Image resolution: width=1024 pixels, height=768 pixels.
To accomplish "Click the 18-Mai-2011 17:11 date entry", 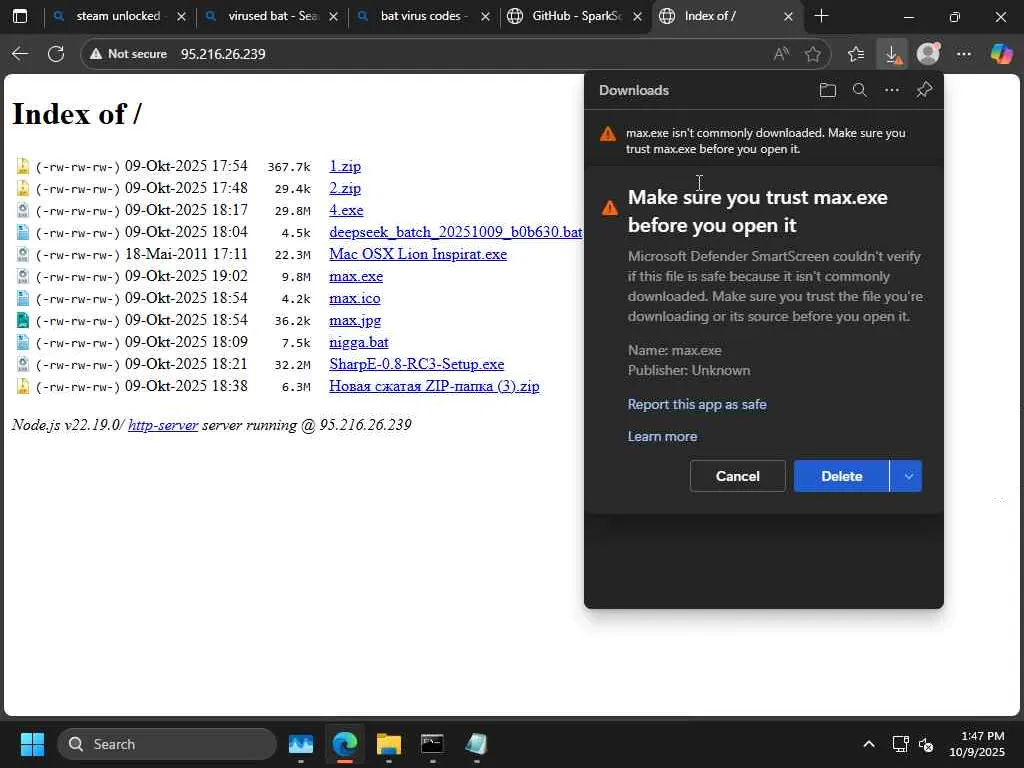I will point(186,254).
